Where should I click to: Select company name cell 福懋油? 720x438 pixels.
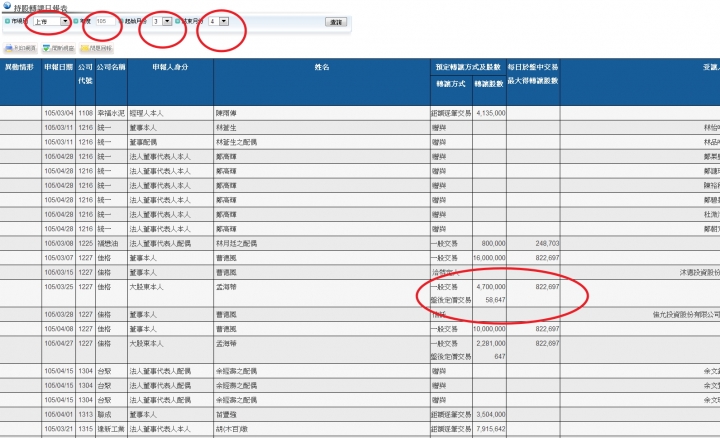pos(108,243)
